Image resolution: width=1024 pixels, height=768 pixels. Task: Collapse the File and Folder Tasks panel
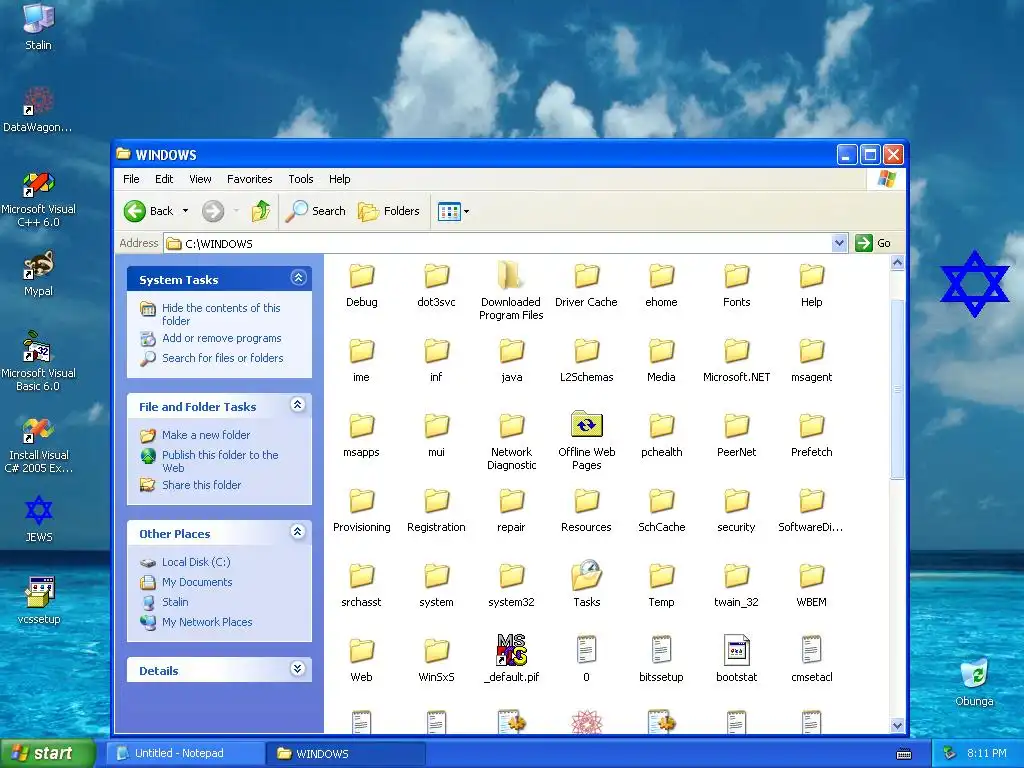coord(298,405)
